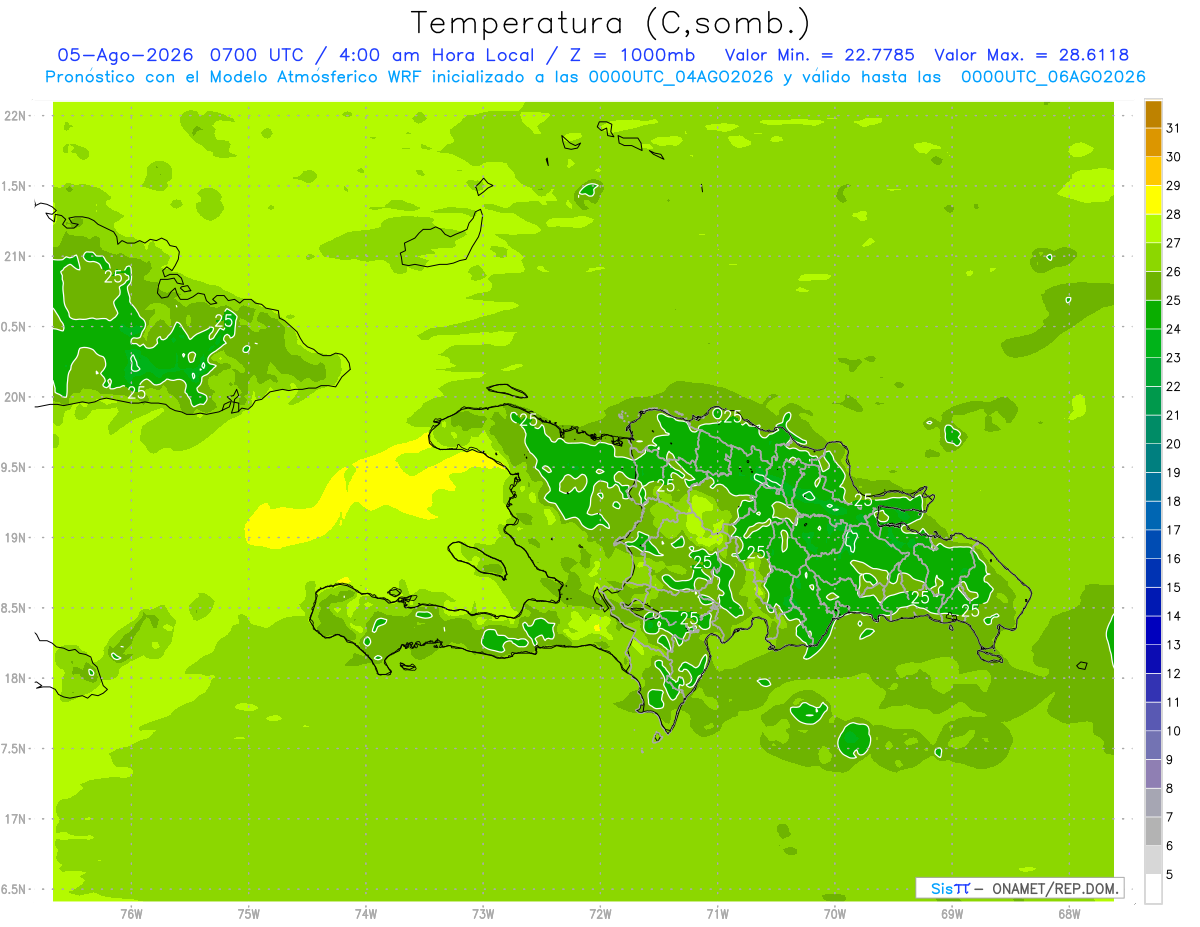
Task: Click the "22N" latitude label
Action: 14,116
